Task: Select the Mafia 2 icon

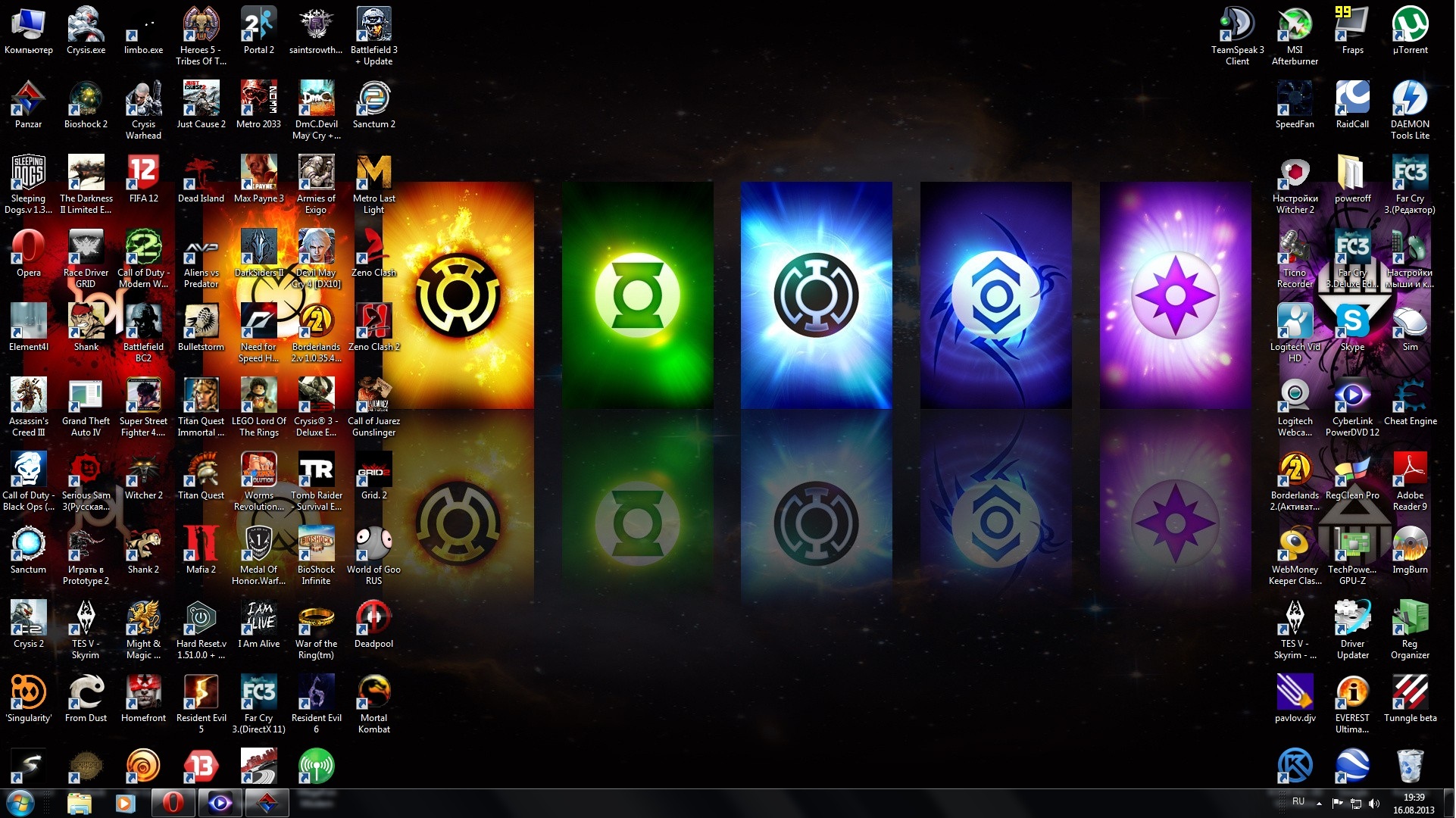Action: [x=201, y=551]
